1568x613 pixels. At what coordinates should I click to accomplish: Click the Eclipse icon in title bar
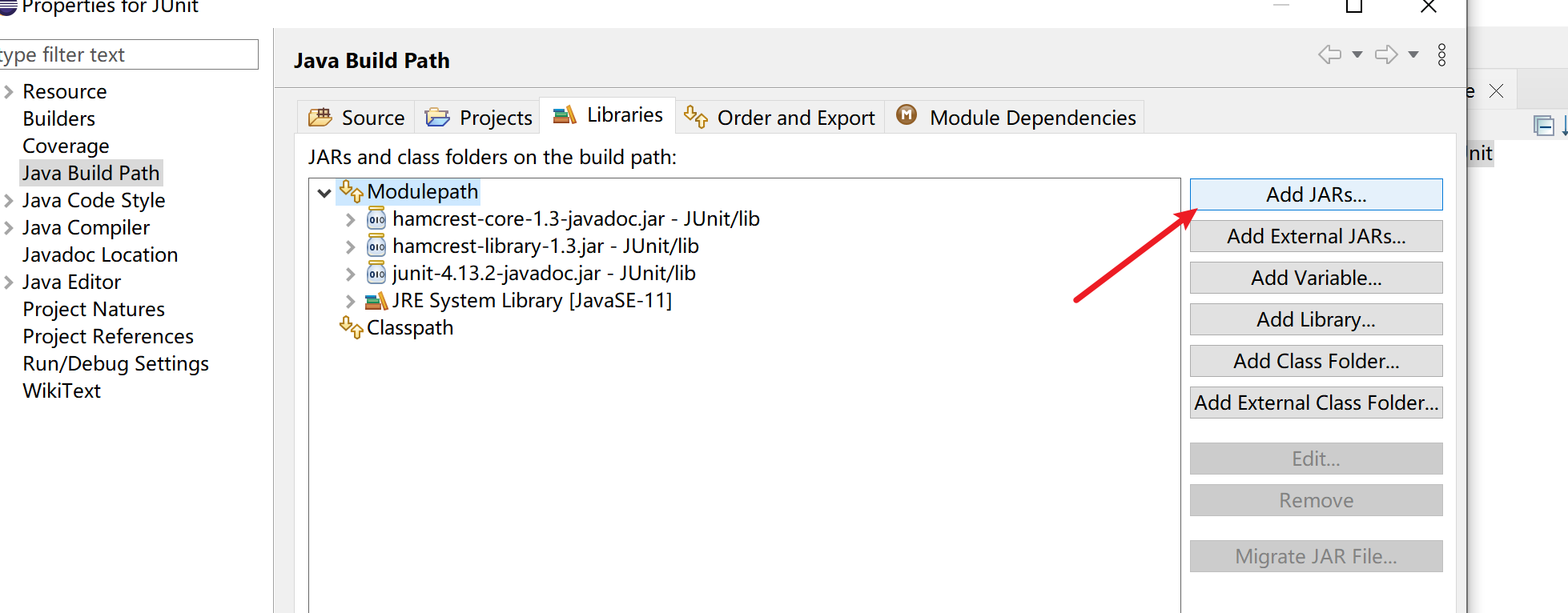click(x=8, y=6)
